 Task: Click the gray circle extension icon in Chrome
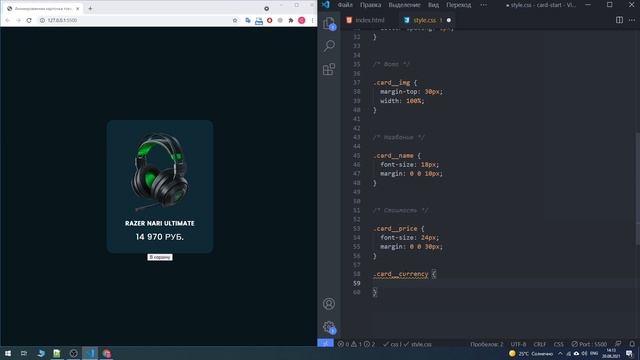[x=280, y=20]
